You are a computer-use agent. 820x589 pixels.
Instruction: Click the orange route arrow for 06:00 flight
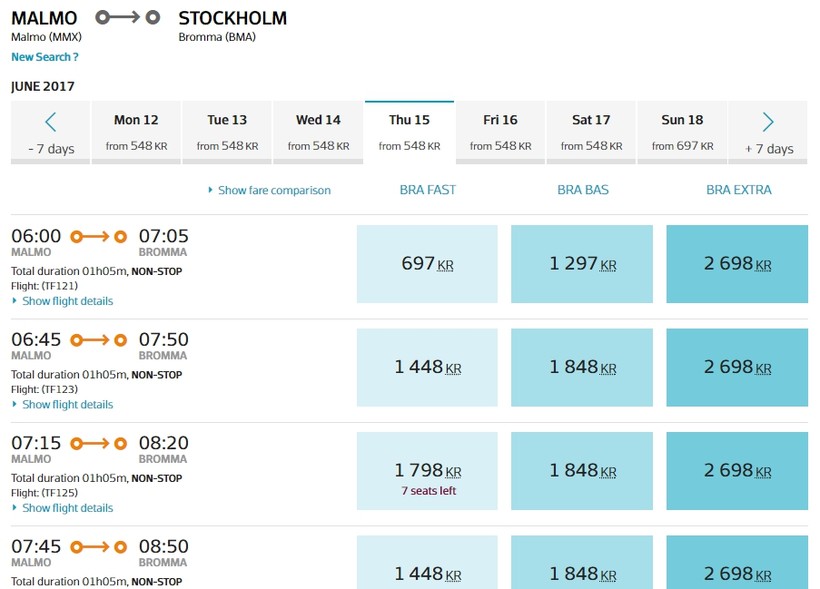pyautogui.click(x=99, y=236)
